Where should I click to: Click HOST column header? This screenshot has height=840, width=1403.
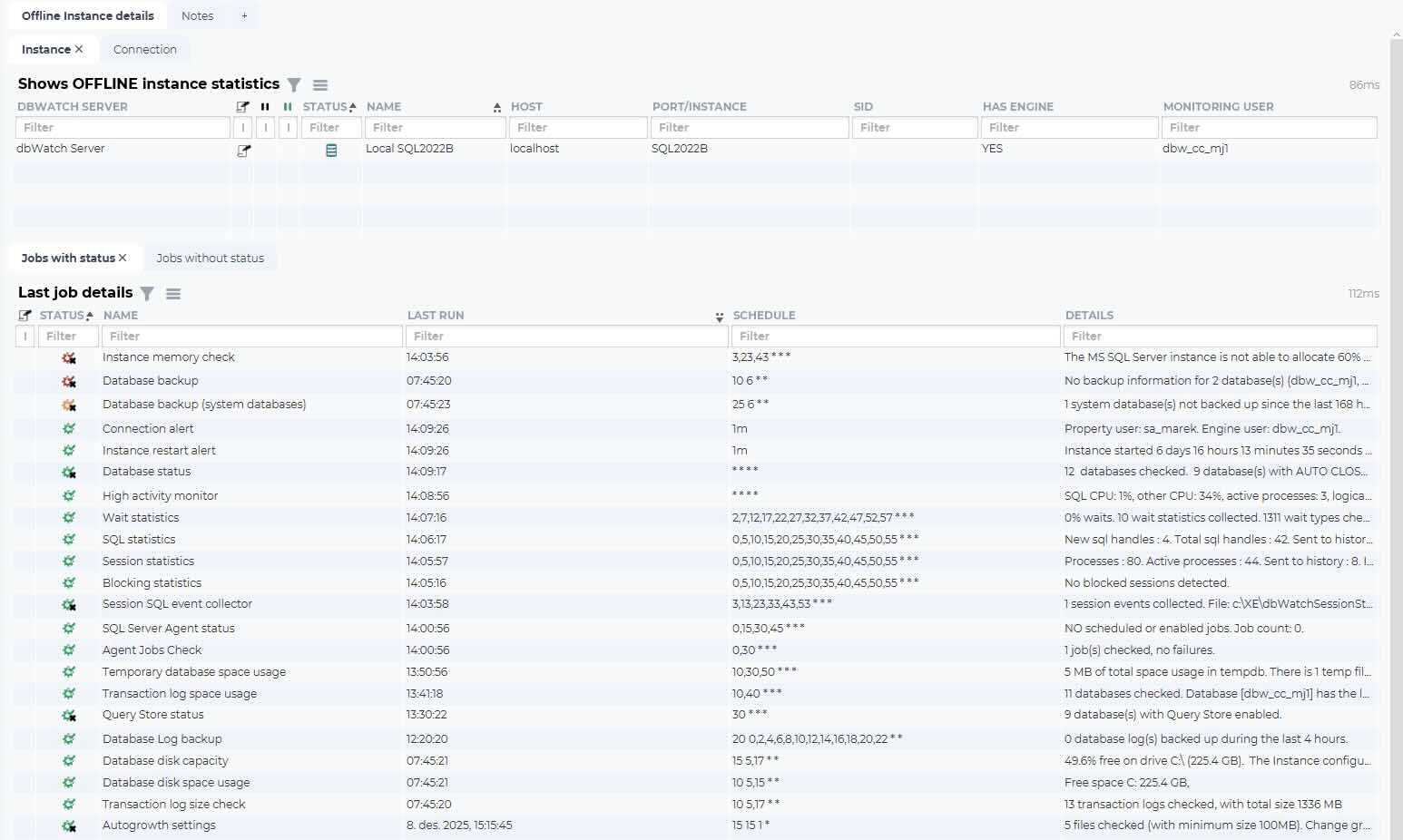click(x=526, y=106)
